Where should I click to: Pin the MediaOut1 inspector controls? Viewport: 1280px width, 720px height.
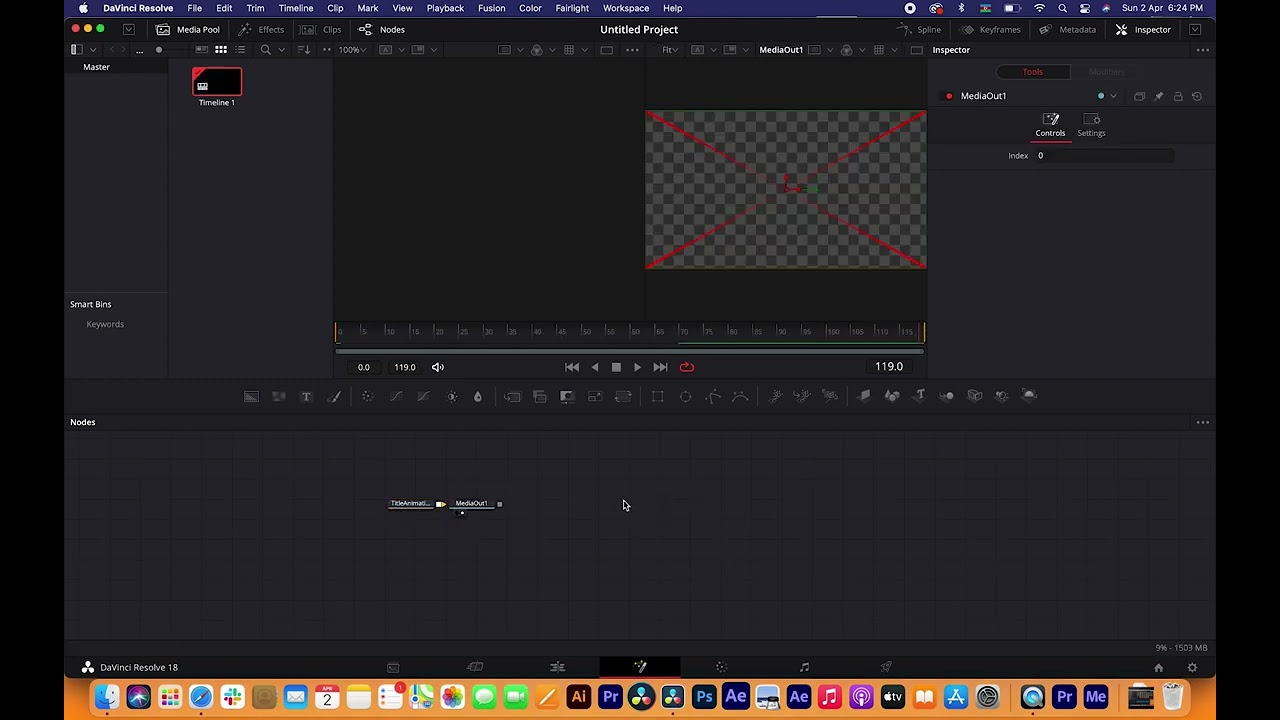coord(1159,96)
